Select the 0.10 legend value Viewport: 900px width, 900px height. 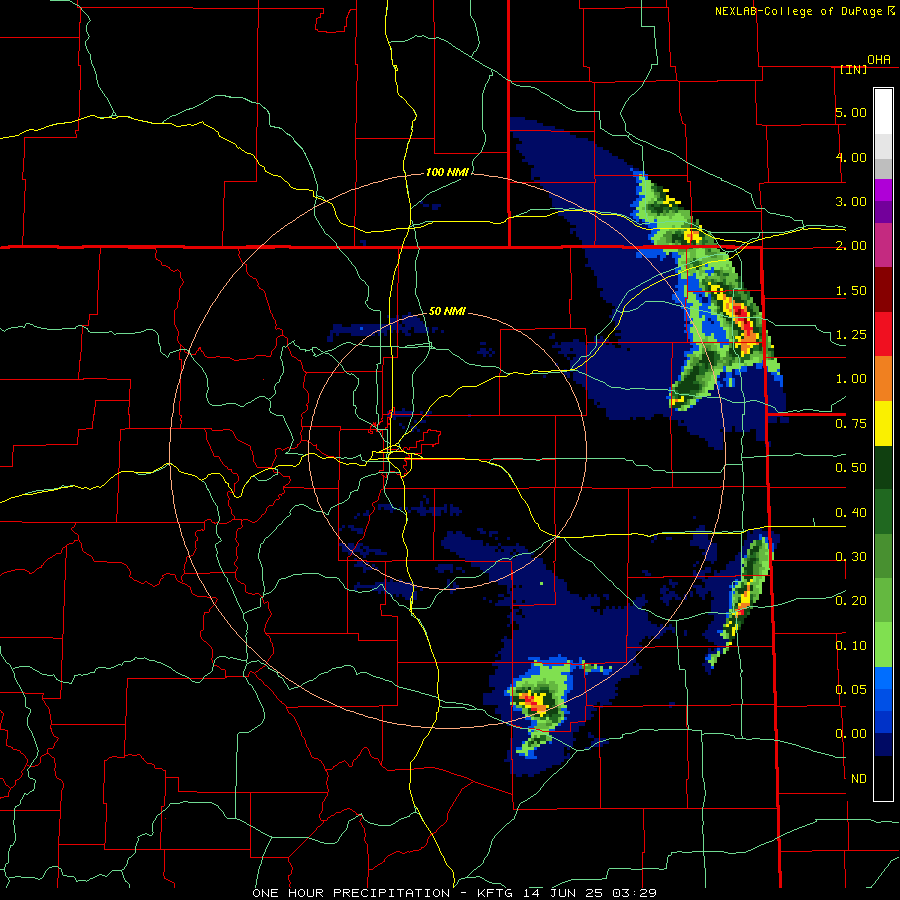pyautogui.click(x=851, y=646)
